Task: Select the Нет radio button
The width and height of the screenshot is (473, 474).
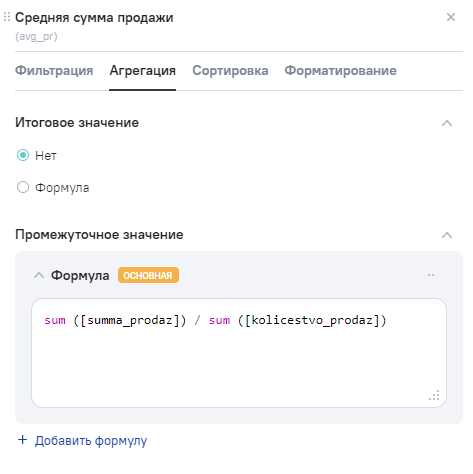Action: pos(23,155)
